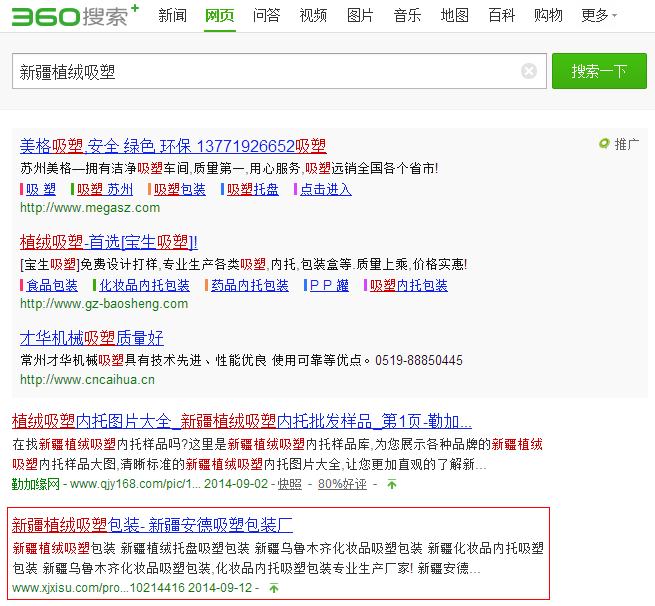Expand the 更多 dropdown menu

(x=598, y=16)
